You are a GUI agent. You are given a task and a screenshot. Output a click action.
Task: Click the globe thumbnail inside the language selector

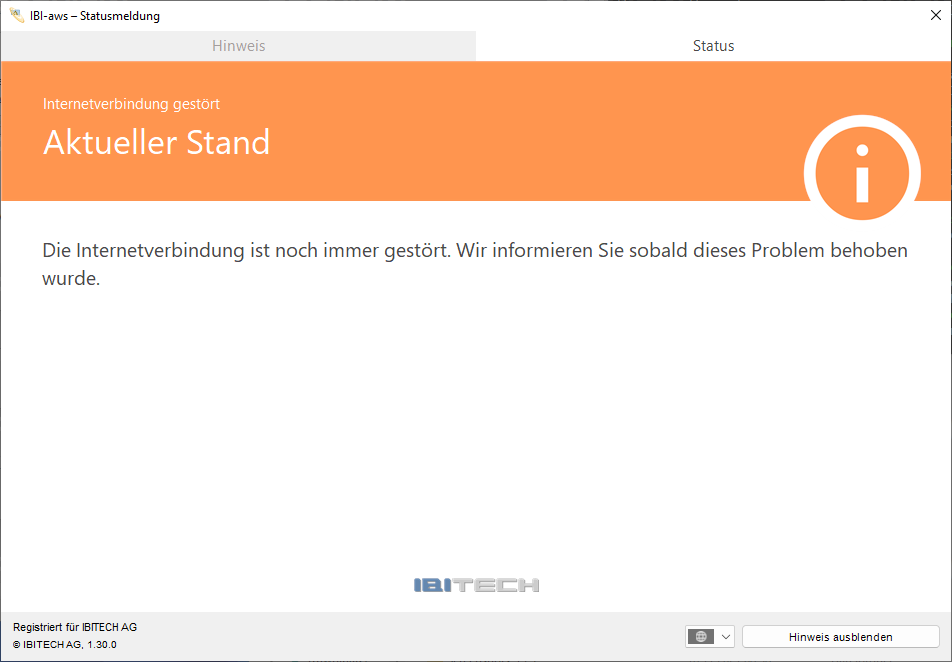coord(700,636)
